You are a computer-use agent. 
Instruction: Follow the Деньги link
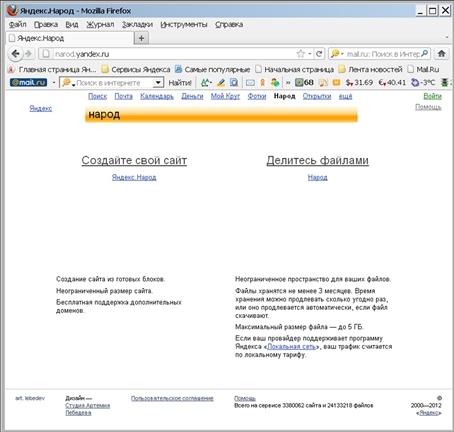192,96
